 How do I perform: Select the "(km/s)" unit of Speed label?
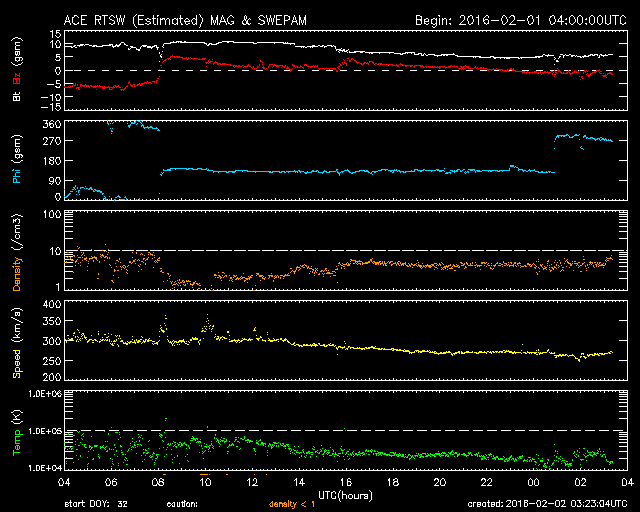pyautogui.click(x=18, y=325)
